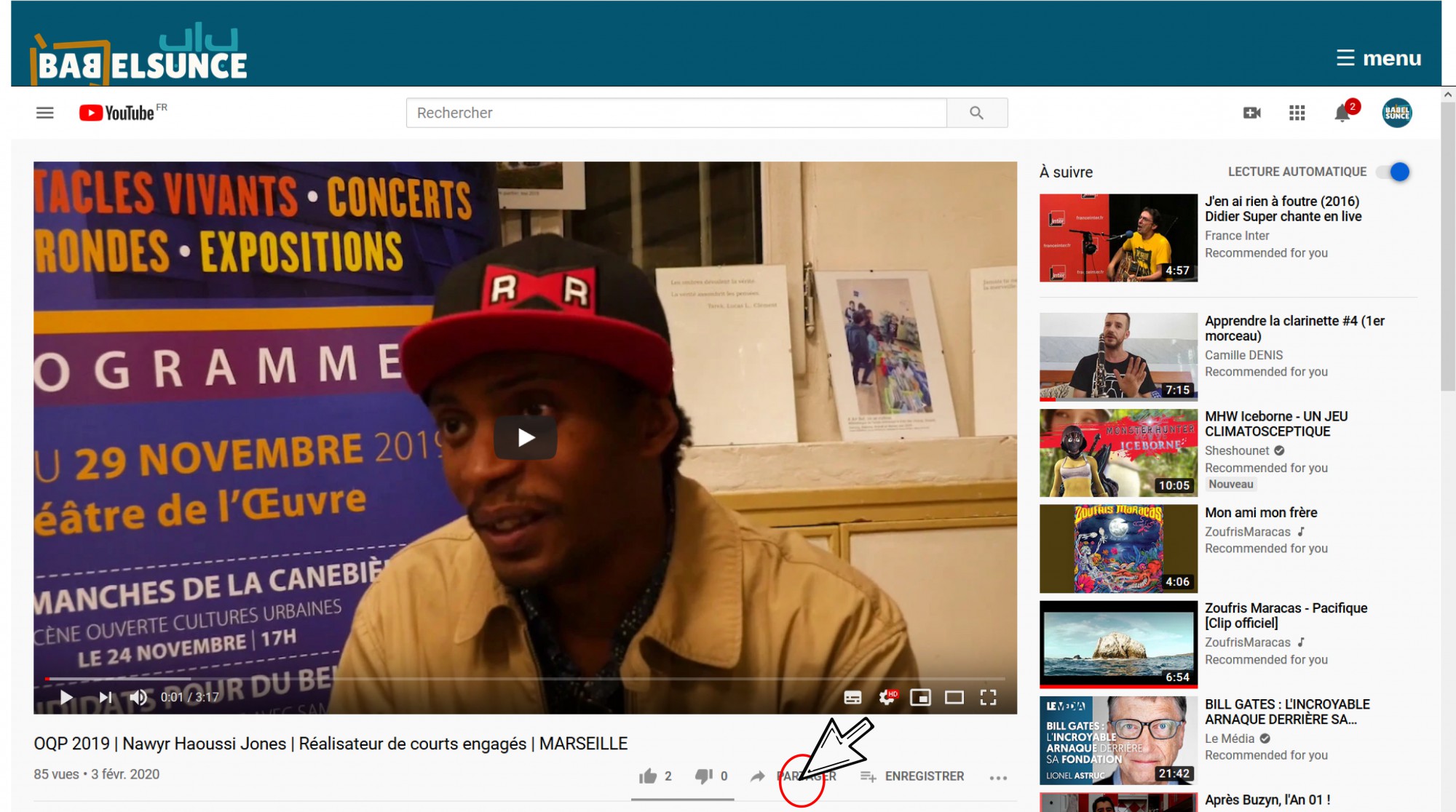Click the Nouveau badge on MHW video
Viewport: 1456px width, 812px height.
[x=1231, y=485]
